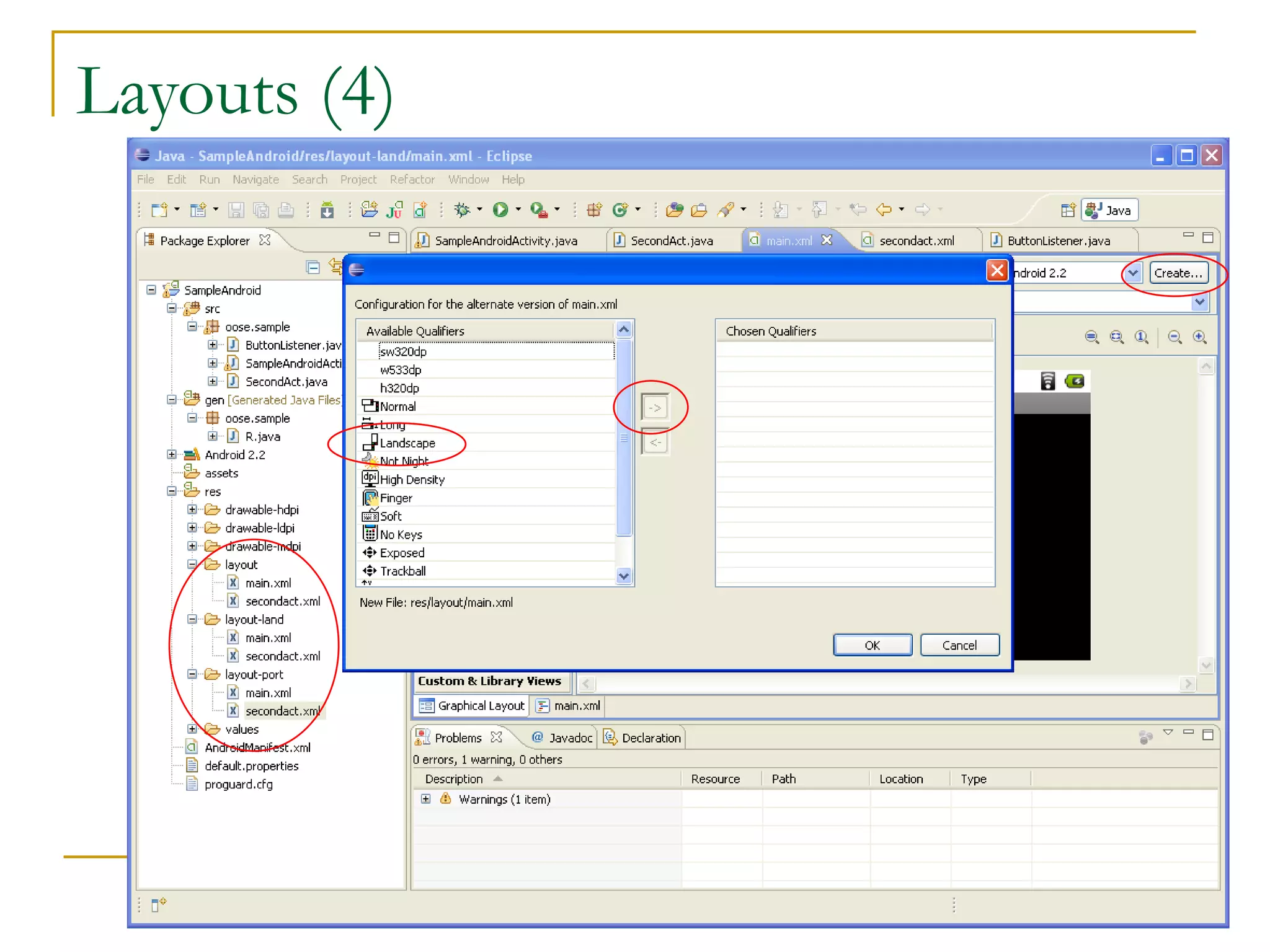Image resolution: width=1270 pixels, height=952 pixels.
Task: Click the zoom in magnifier icon
Action: pos(1199,337)
